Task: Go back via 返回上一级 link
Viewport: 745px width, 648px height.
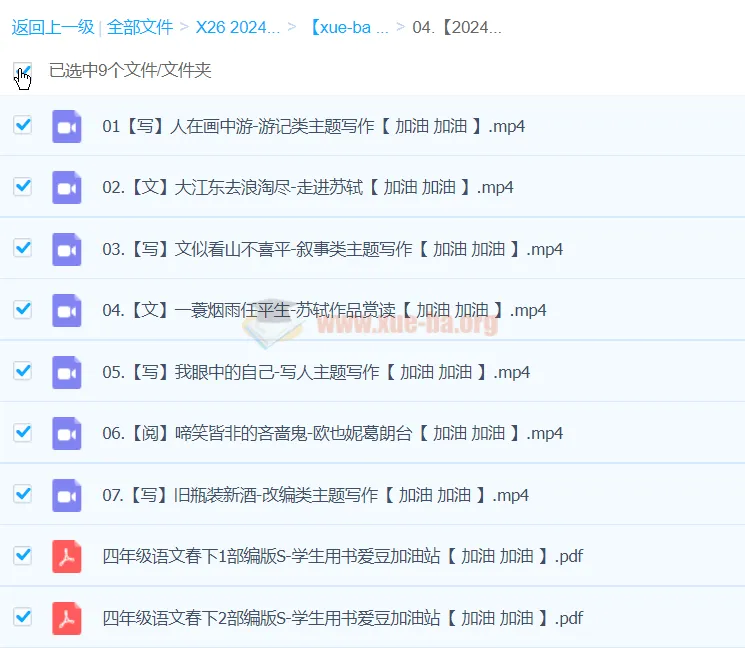Action: (52, 27)
